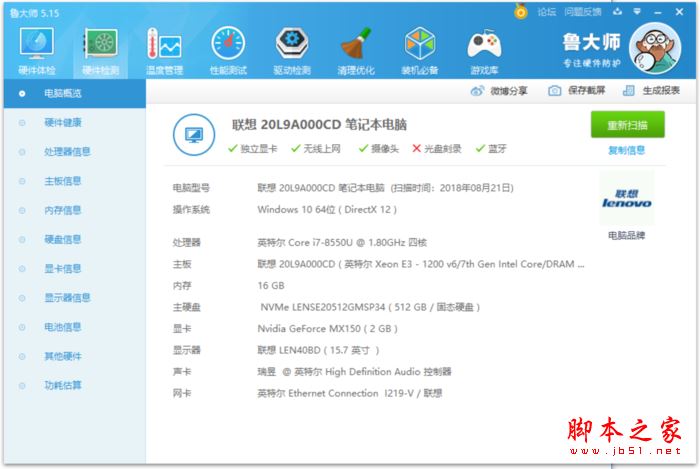Click the 鲁大师 mascot avatar
700x469 pixels.
tap(654, 48)
